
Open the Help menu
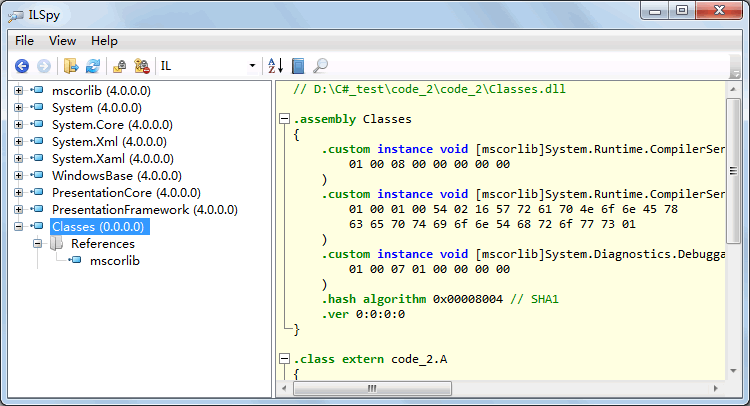104,41
